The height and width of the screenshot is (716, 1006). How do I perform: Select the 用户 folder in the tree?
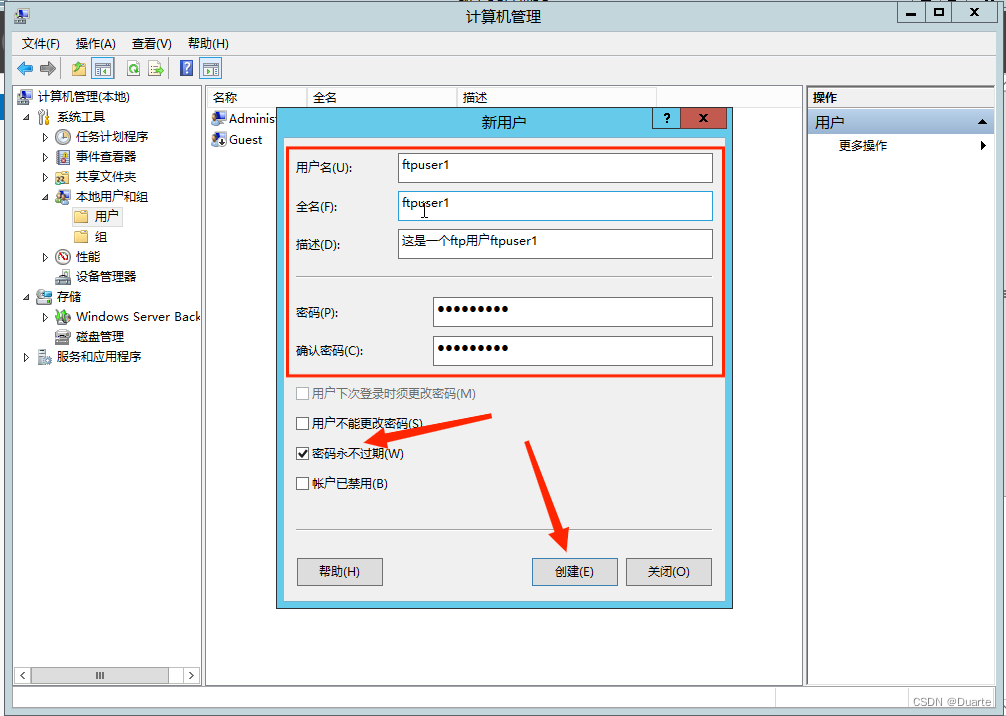click(x=96, y=217)
